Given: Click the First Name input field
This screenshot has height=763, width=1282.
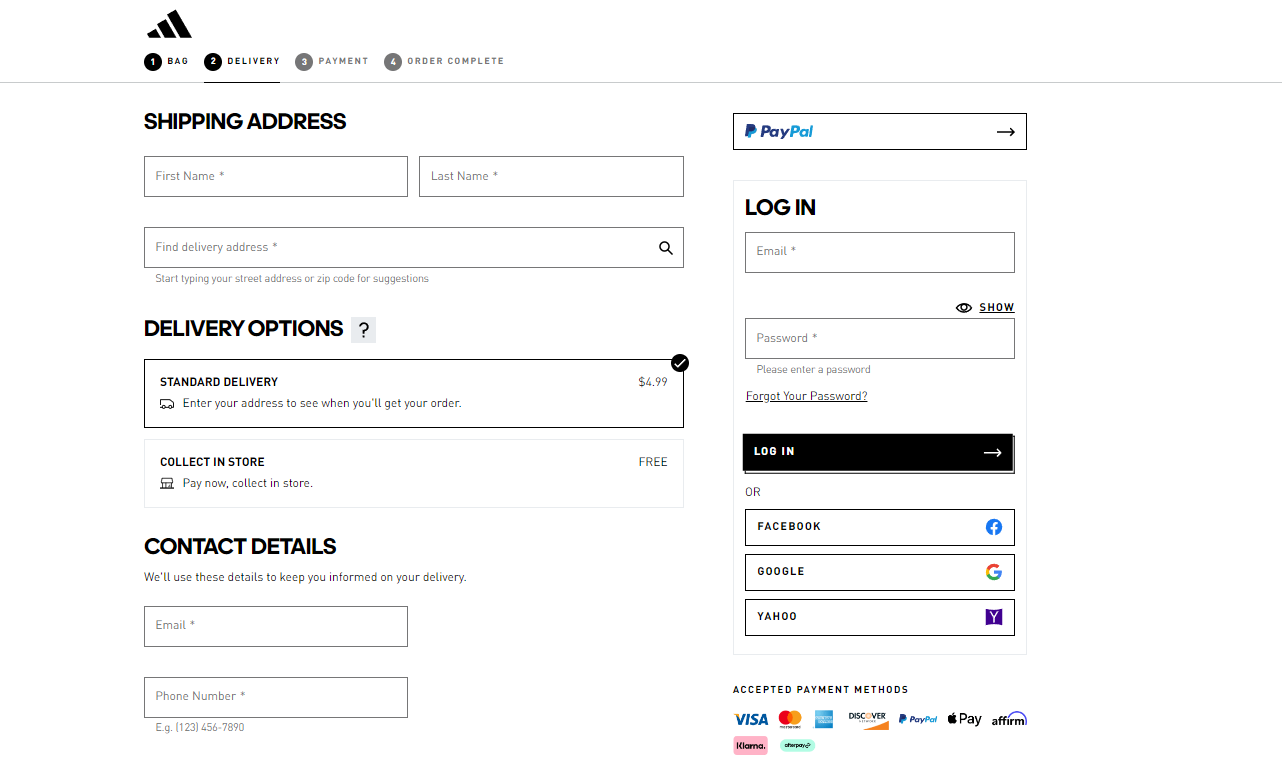Looking at the screenshot, I should coord(276,176).
